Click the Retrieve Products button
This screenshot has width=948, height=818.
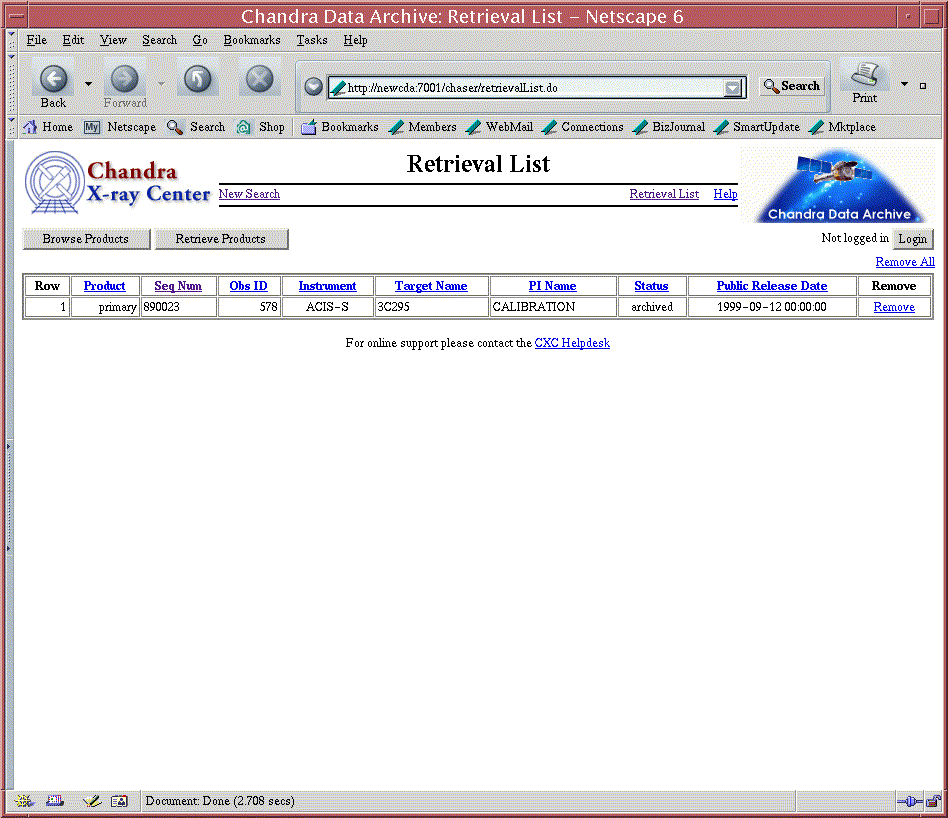(x=221, y=239)
